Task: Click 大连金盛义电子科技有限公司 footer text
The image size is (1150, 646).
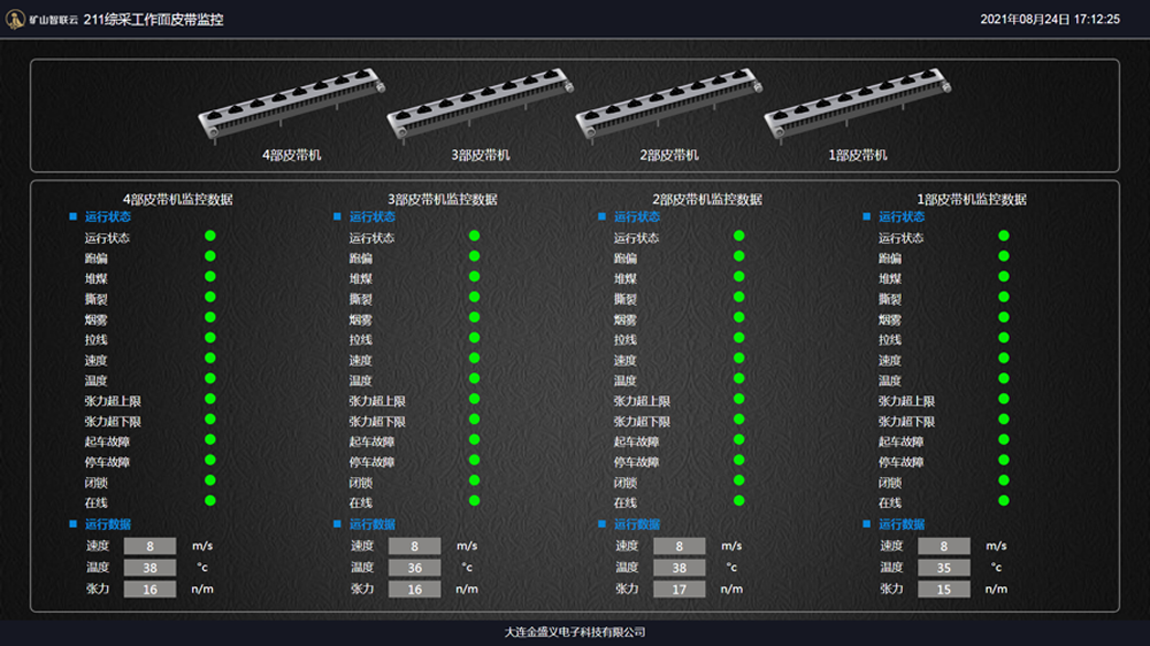Action: pos(575,632)
